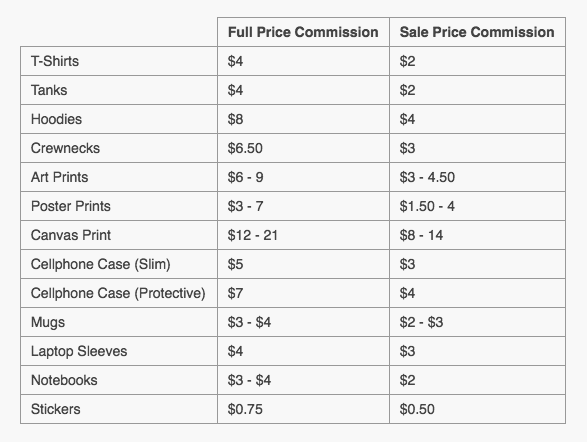Screen dimensions: 587x442
Task: Click the Sale Price Commission column header
Action: pos(477,32)
